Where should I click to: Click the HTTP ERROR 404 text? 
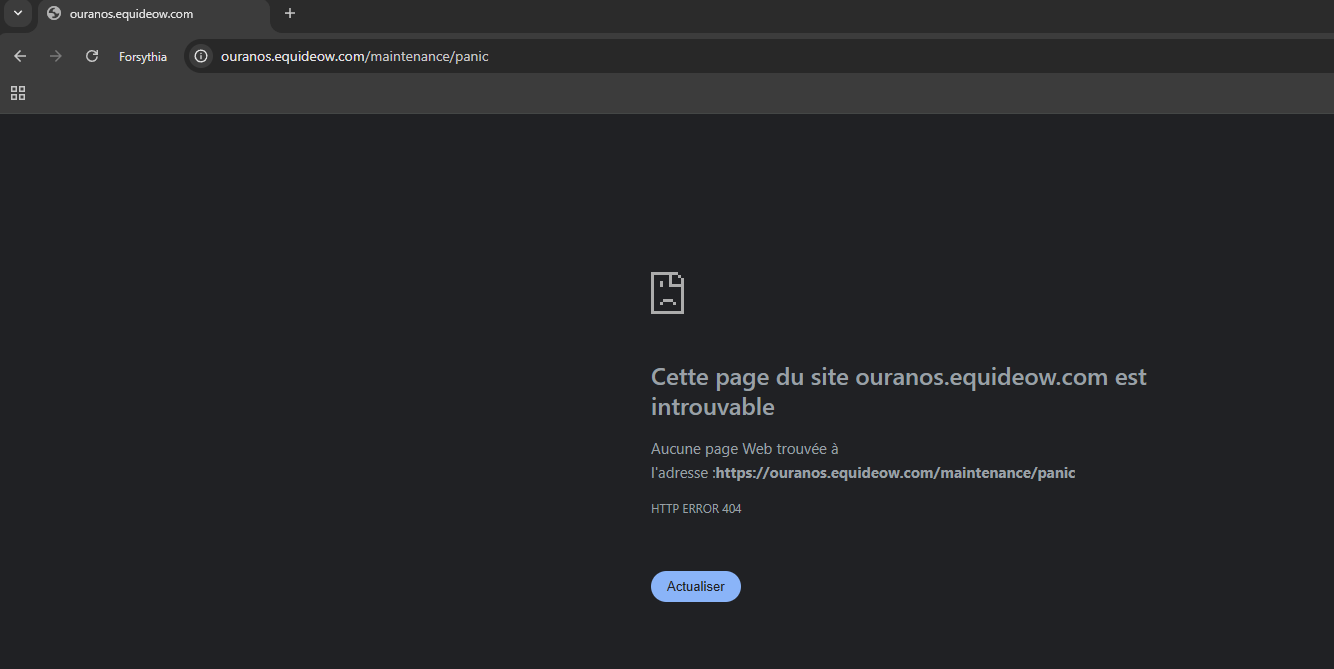pyautogui.click(x=696, y=509)
